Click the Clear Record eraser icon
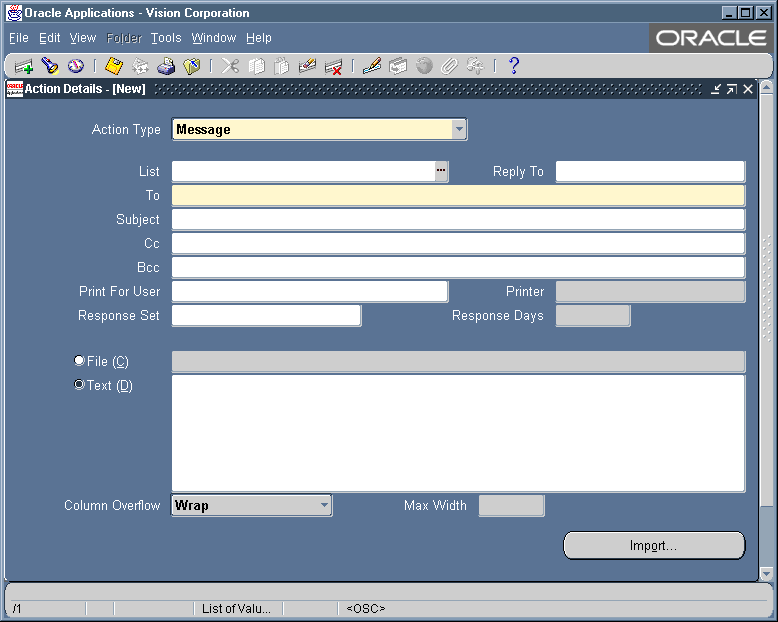 click(x=308, y=66)
